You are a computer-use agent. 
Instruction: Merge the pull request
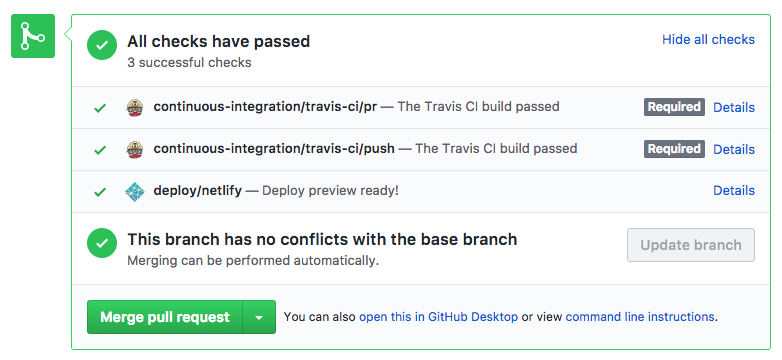point(165,317)
